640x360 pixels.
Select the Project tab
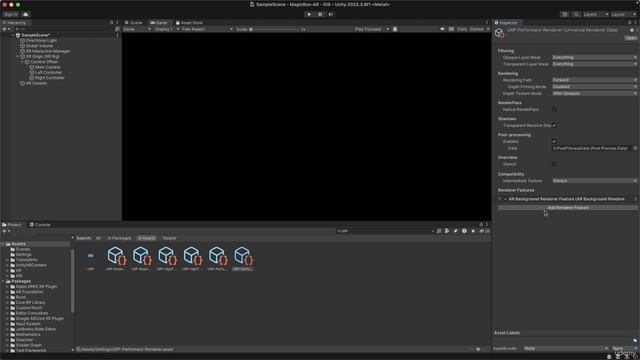[x=12, y=225]
